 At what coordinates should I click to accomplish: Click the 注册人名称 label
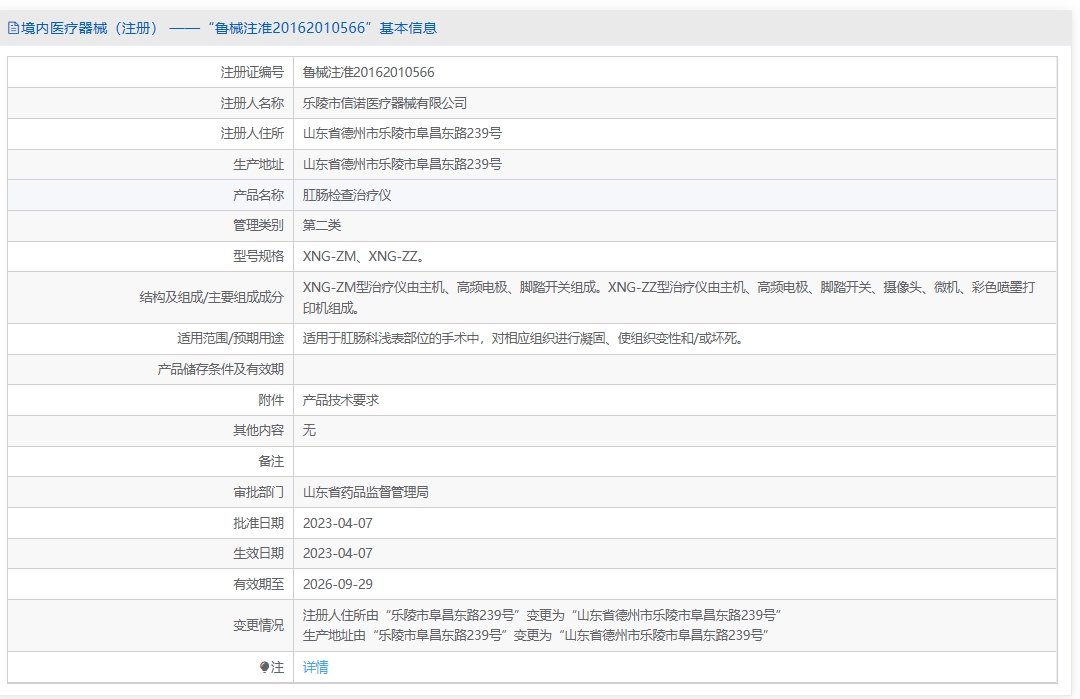coord(252,103)
